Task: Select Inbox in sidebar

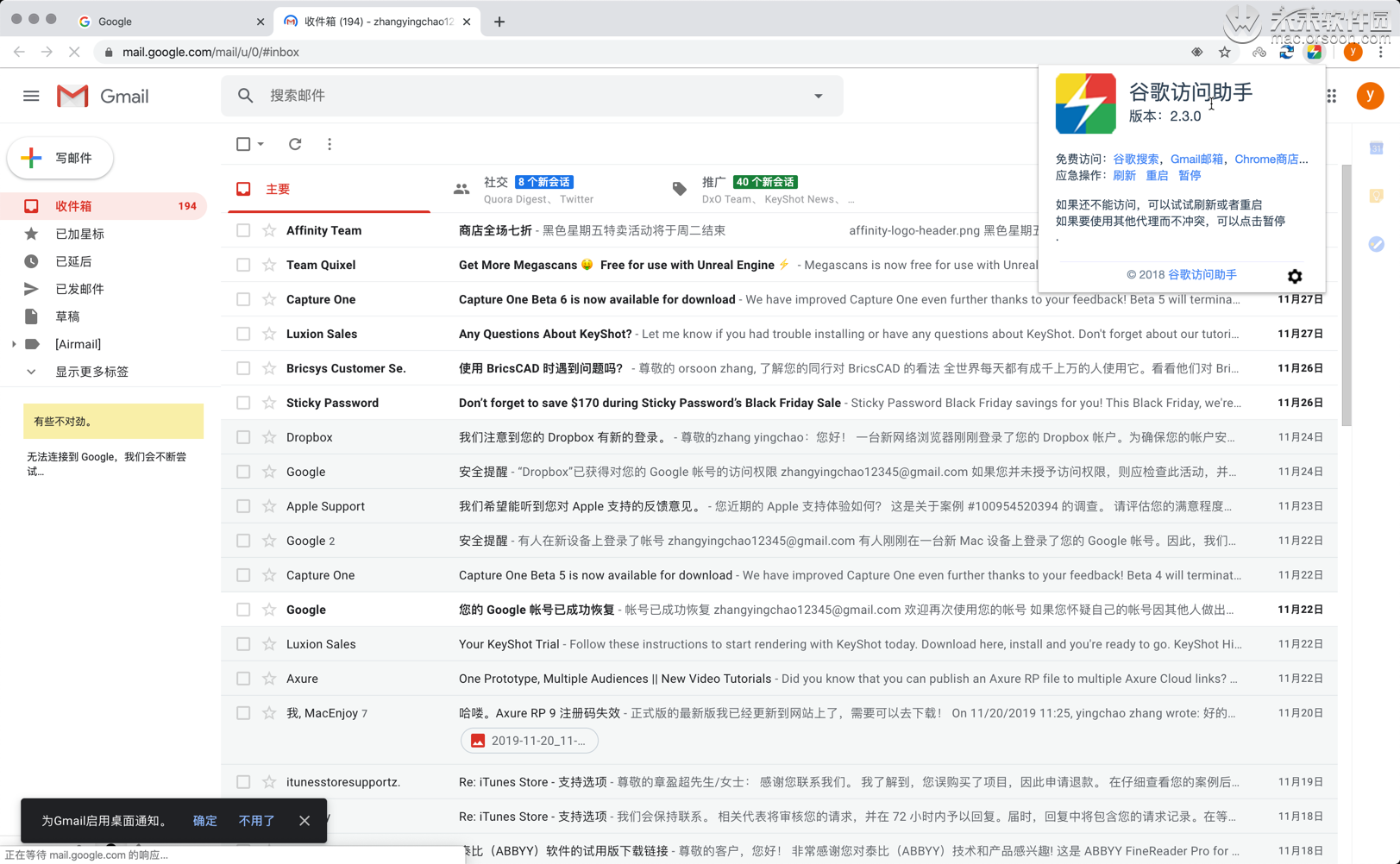Action: 104,206
